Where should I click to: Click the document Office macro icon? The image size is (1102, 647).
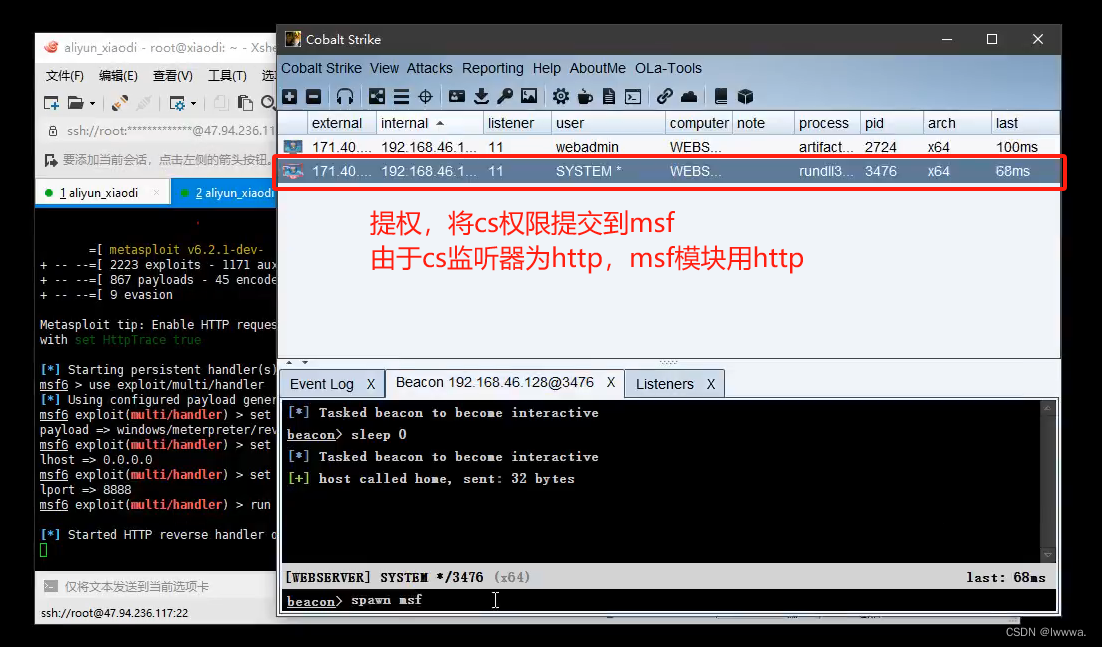tap(609, 96)
